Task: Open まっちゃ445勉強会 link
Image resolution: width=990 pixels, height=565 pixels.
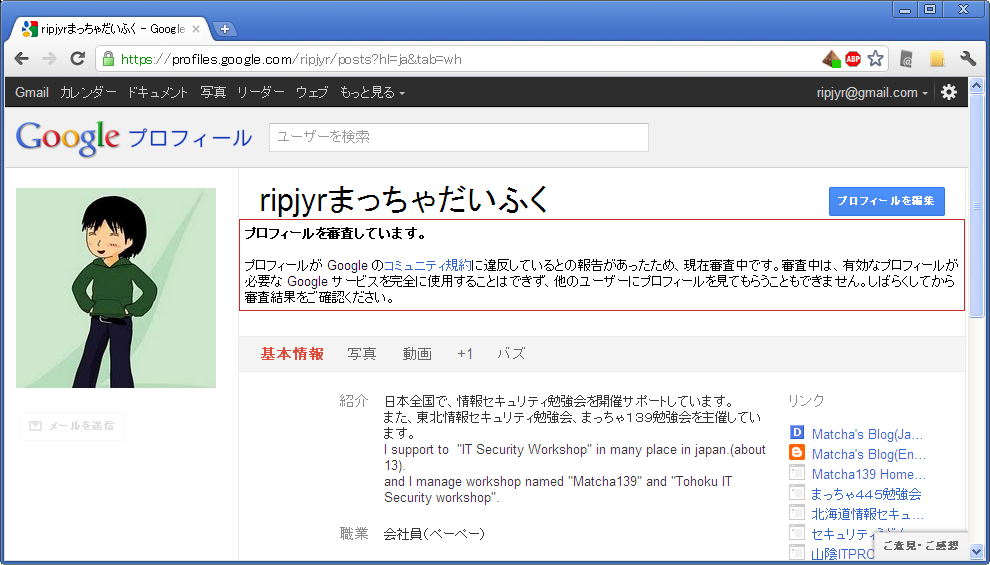Action: pos(866,494)
